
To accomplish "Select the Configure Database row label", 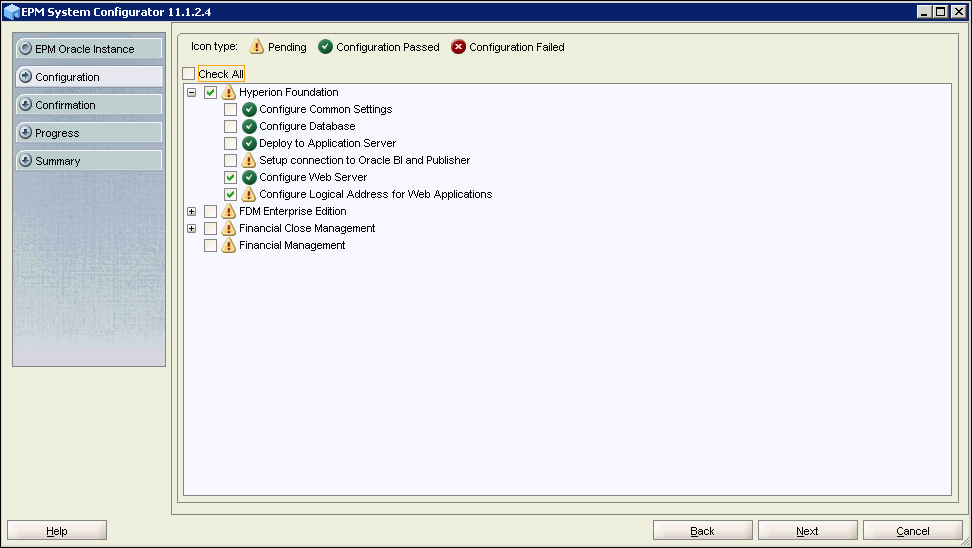I will click(307, 126).
